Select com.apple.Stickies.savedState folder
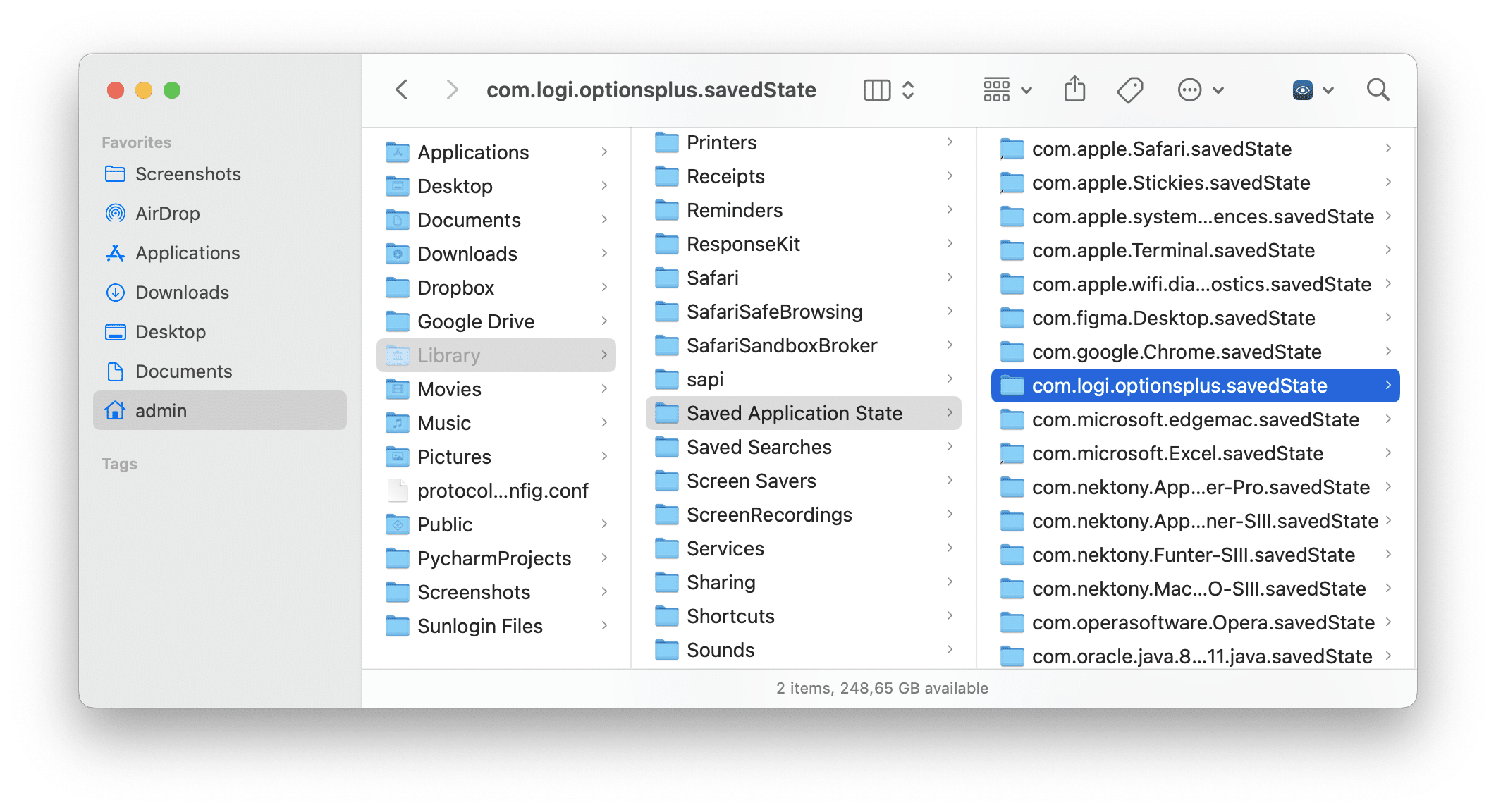 click(1196, 183)
